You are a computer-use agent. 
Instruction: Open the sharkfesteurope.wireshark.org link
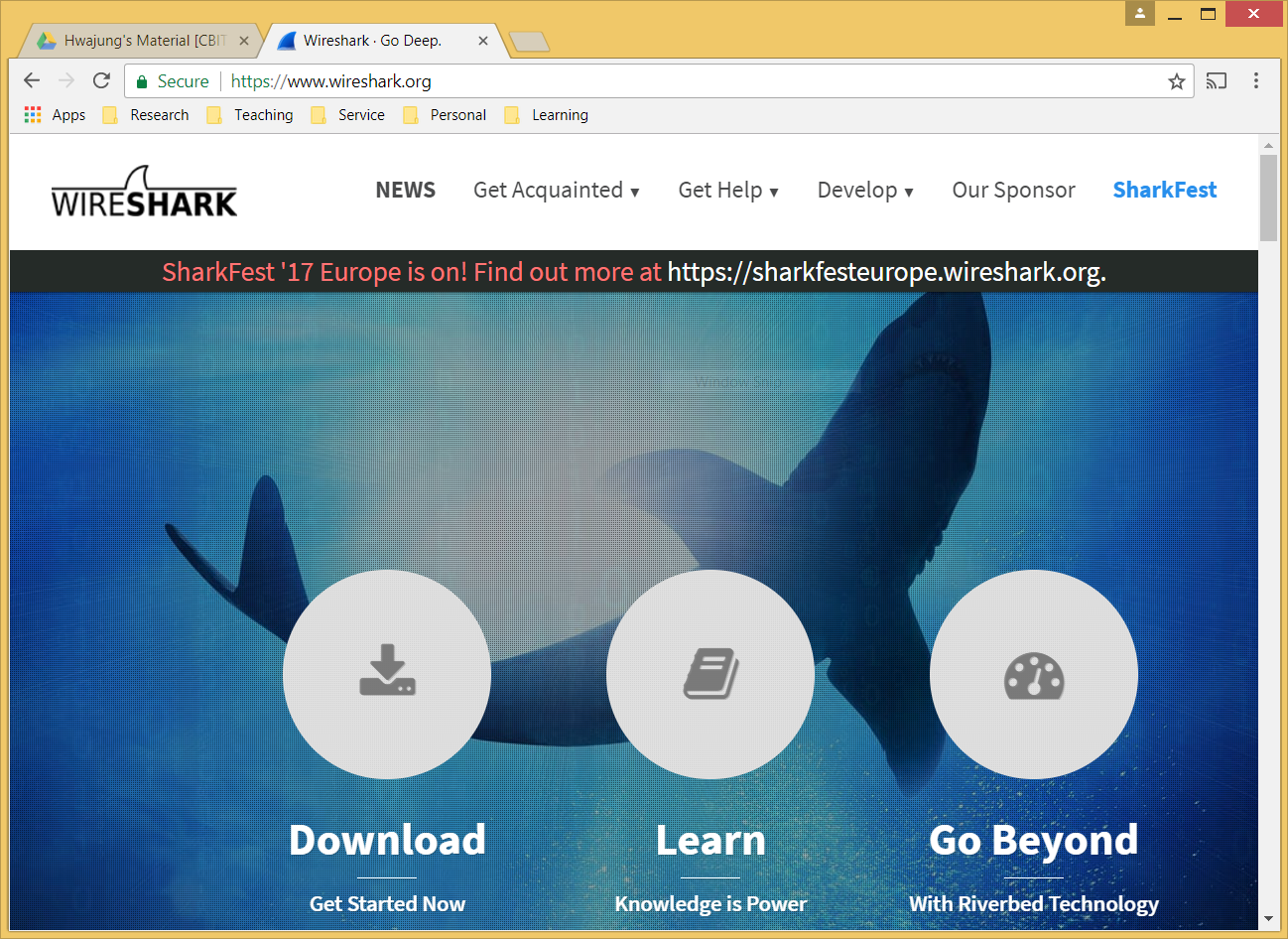pyautogui.click(x=886, y=272)
